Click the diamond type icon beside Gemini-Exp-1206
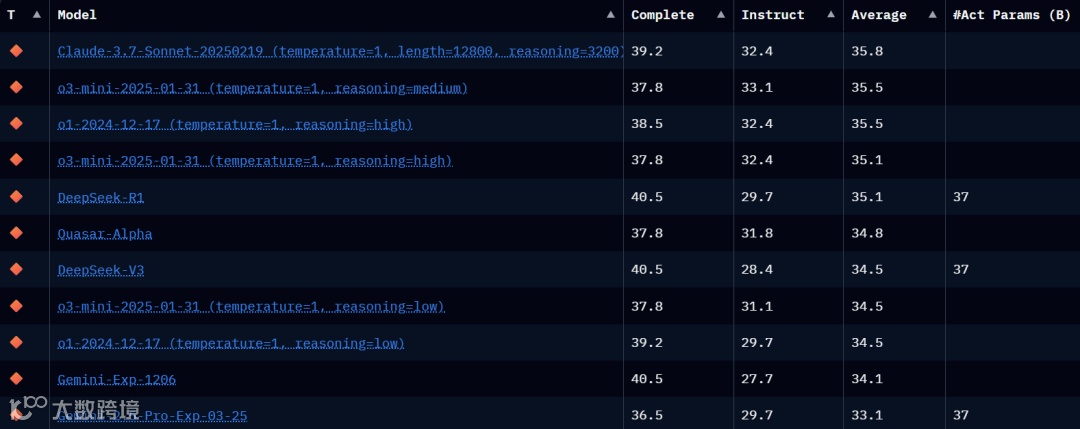The height and width of the screenshot is (429, 1080). (17, 379)
